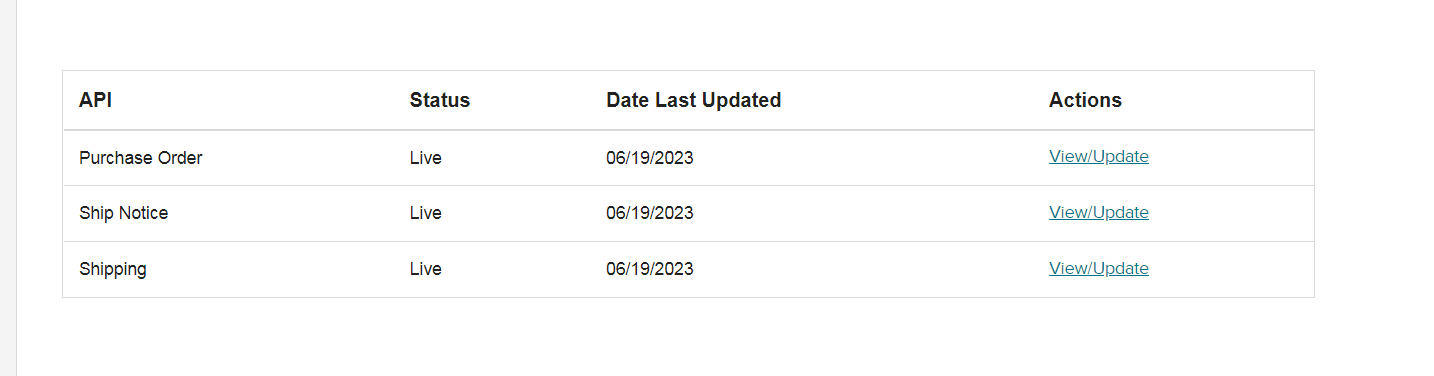Click Live status in Ship Notice row
This screenshot has width=1434, height=376.
click(425, 213)
